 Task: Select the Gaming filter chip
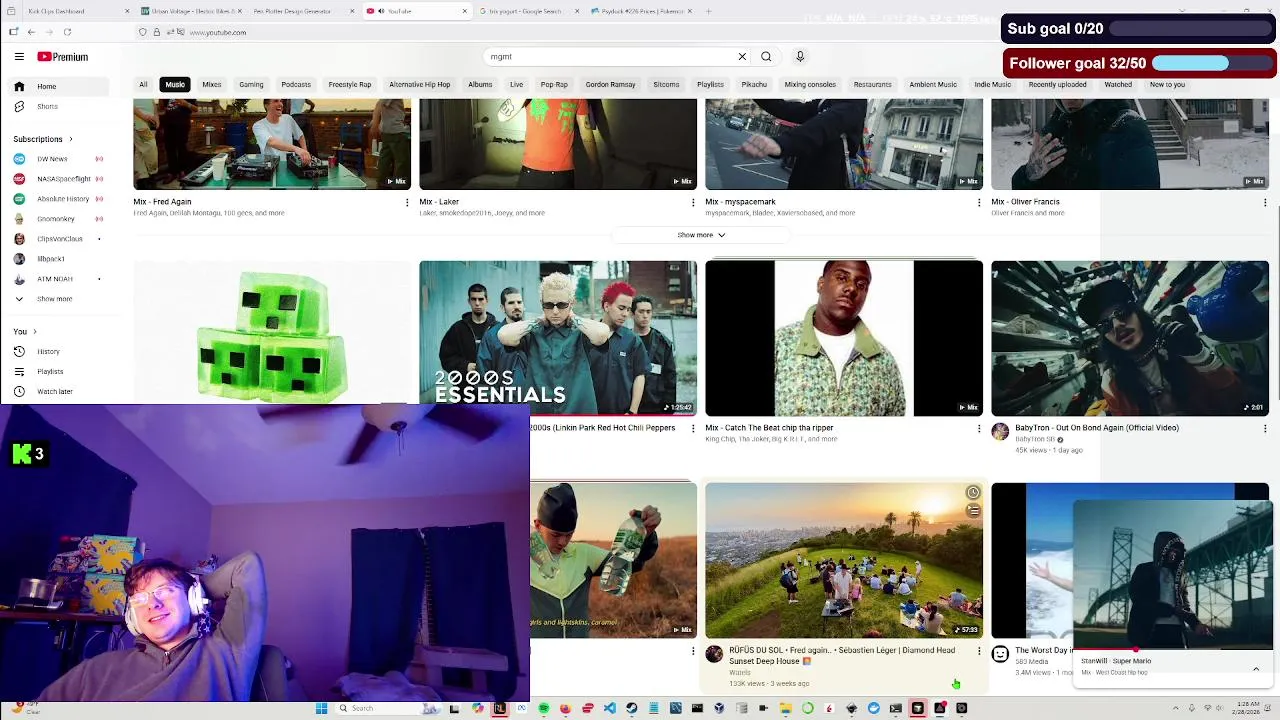tap(251, 84)
